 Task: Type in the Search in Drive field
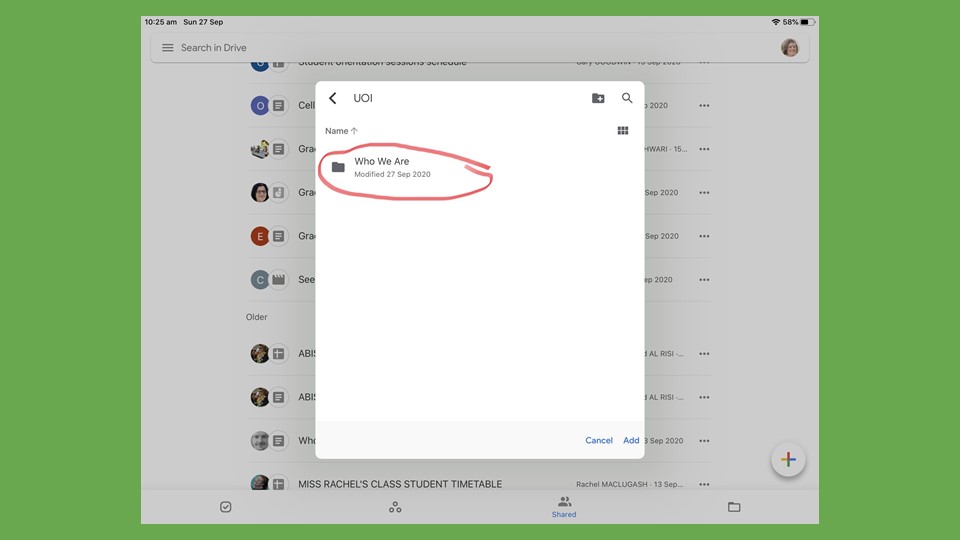point(400,48)
